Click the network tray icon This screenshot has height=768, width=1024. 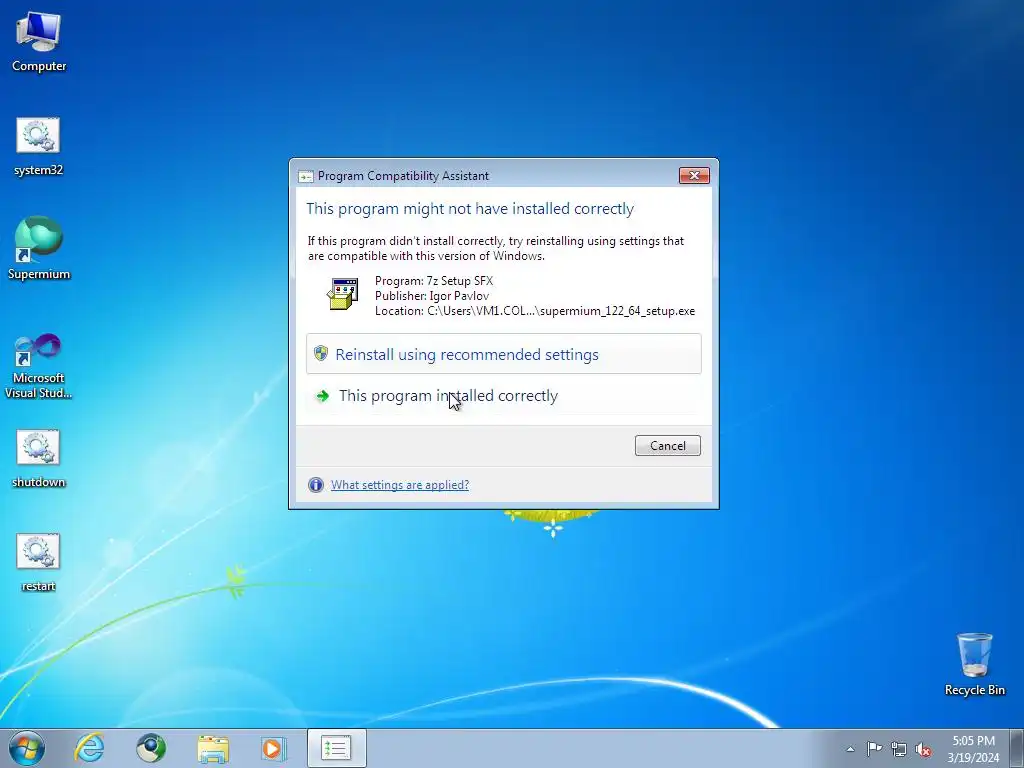click(899, 749)
